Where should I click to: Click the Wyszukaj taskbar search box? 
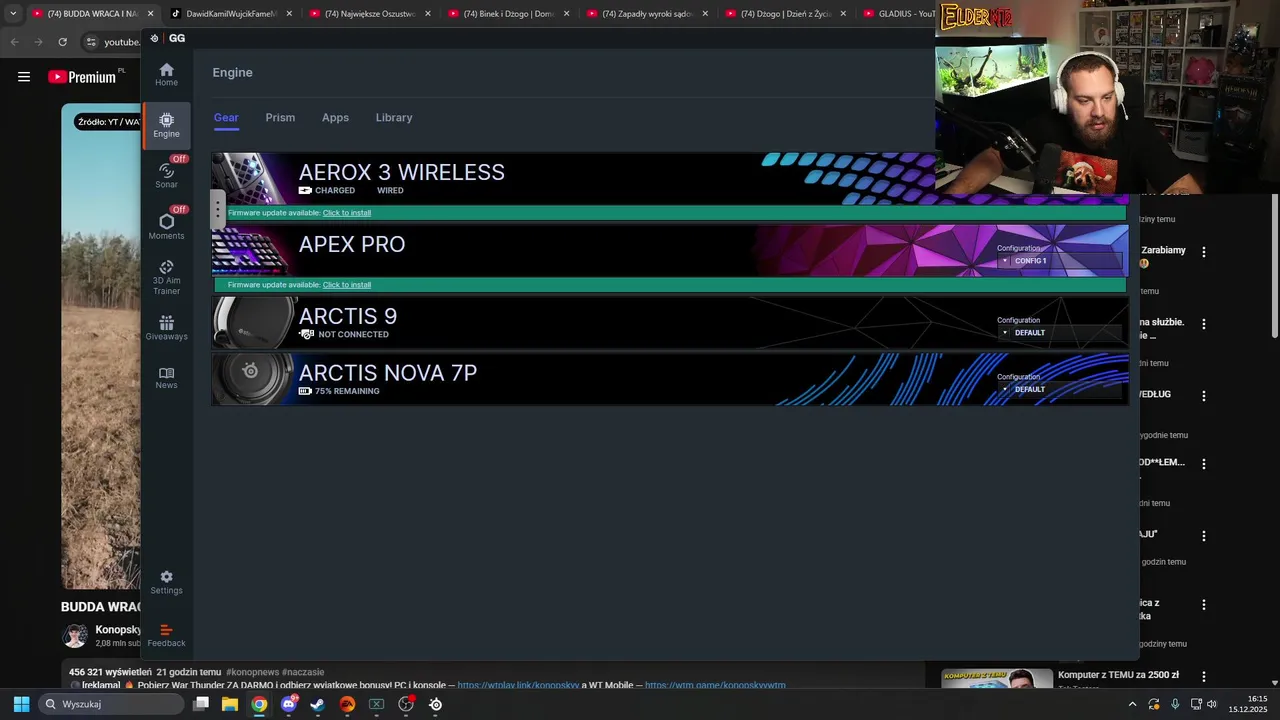tap(112, 704)
